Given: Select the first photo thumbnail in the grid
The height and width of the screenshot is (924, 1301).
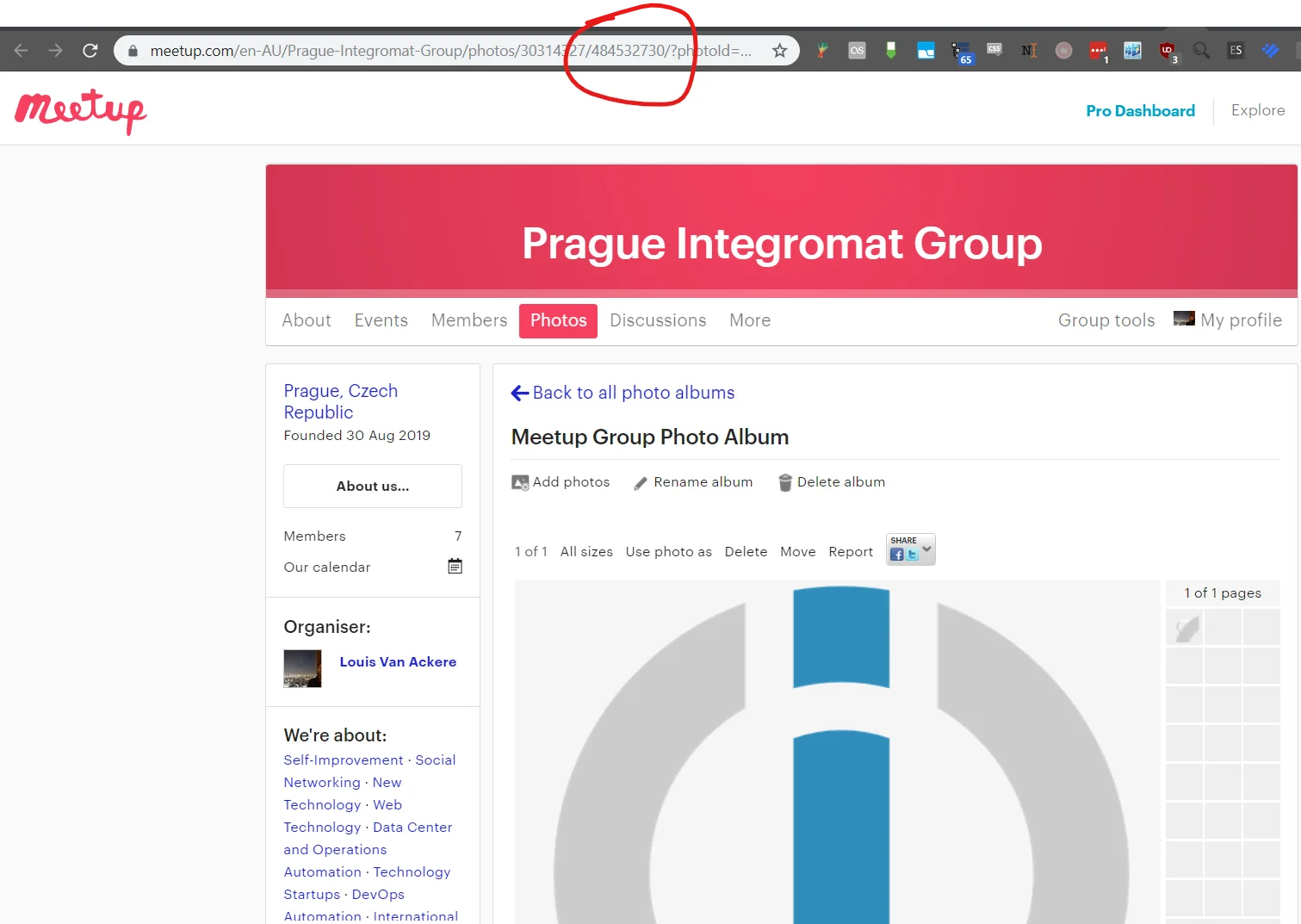Looking at the screenshot, I should (1185, 628).
